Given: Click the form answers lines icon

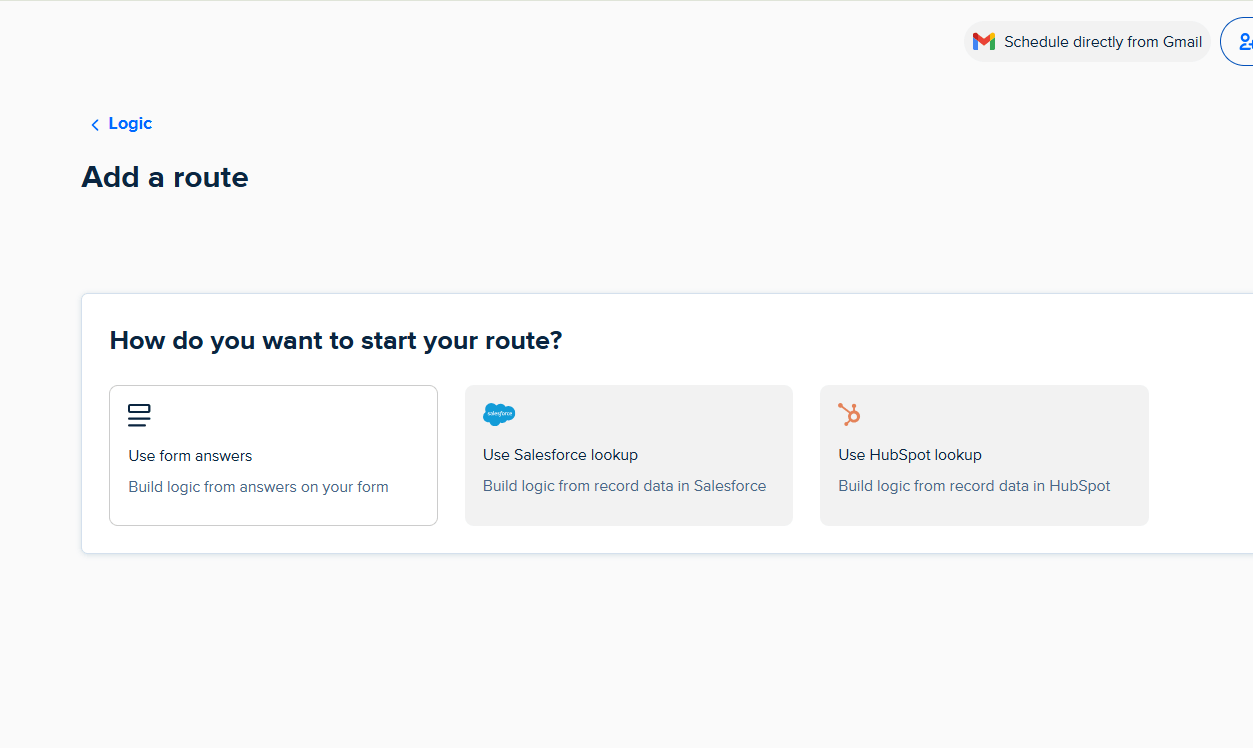Looking at the screenshot, I should pos(139,414).
